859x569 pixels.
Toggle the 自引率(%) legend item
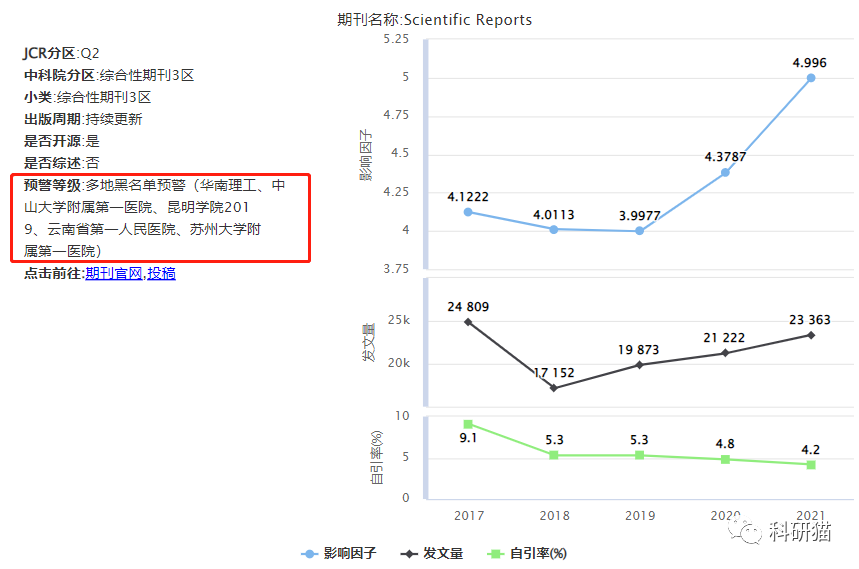pyautogui.click(x=527, y=554)
